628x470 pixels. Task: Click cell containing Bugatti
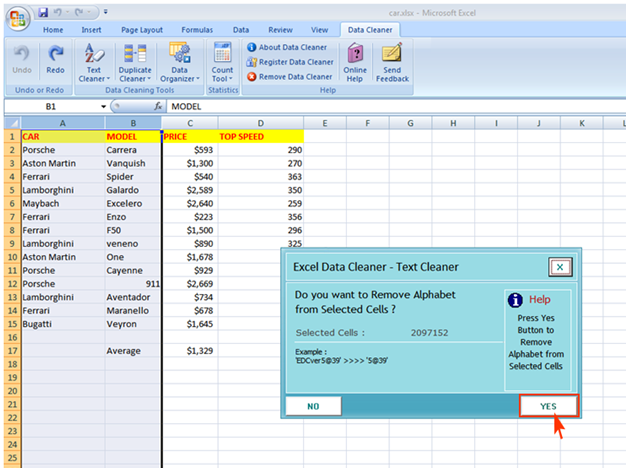coord(63,324)
